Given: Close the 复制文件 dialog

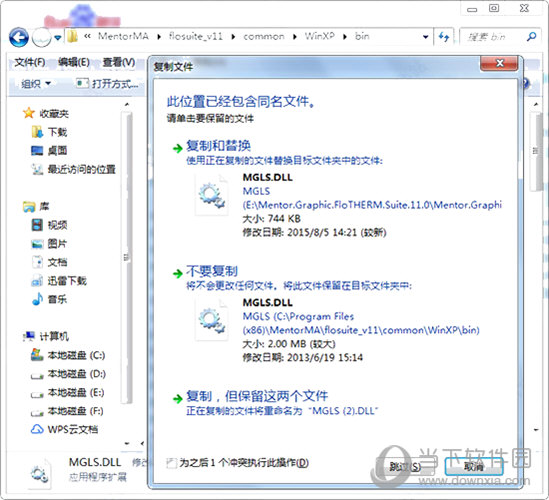Looking at the screenshot, I should (x=500, y=63).
